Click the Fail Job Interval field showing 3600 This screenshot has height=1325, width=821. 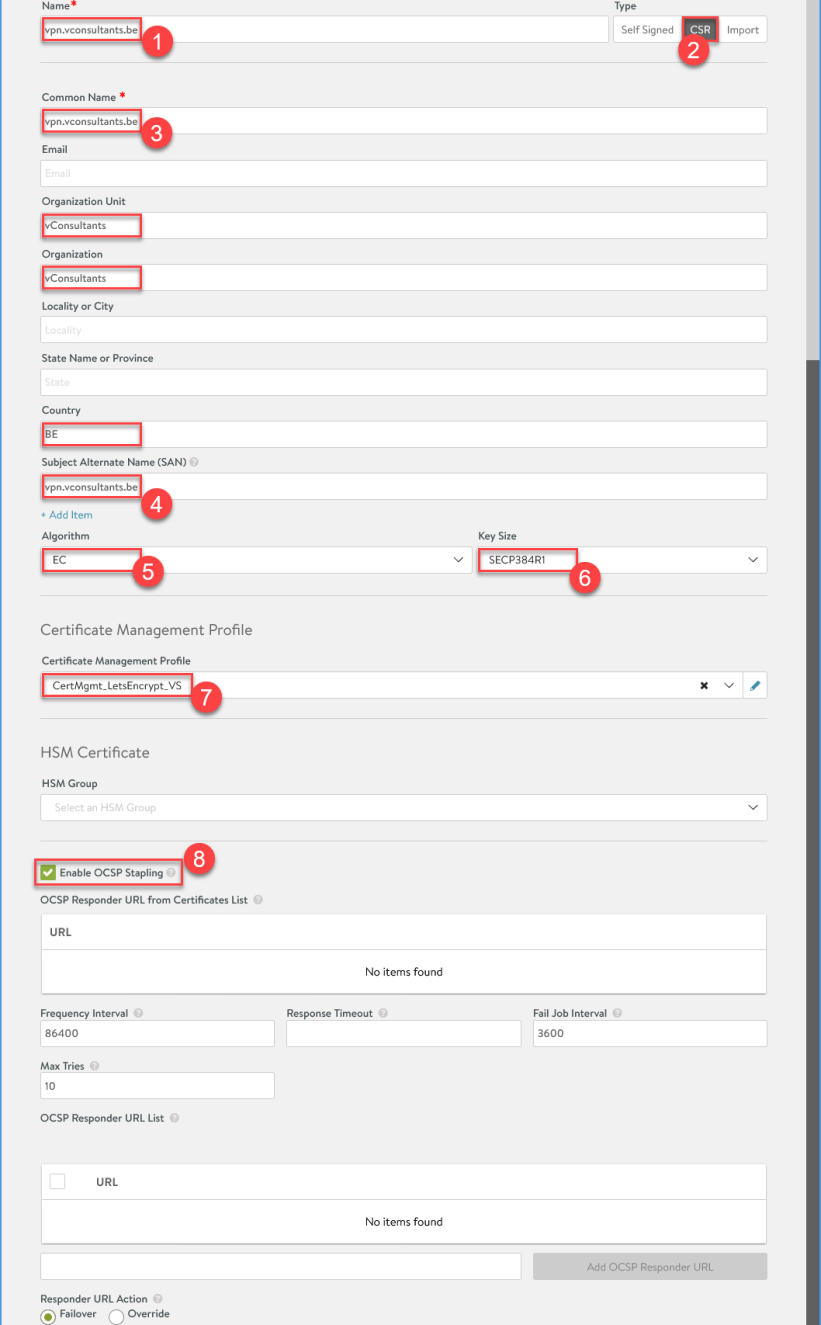point(650,1033)
